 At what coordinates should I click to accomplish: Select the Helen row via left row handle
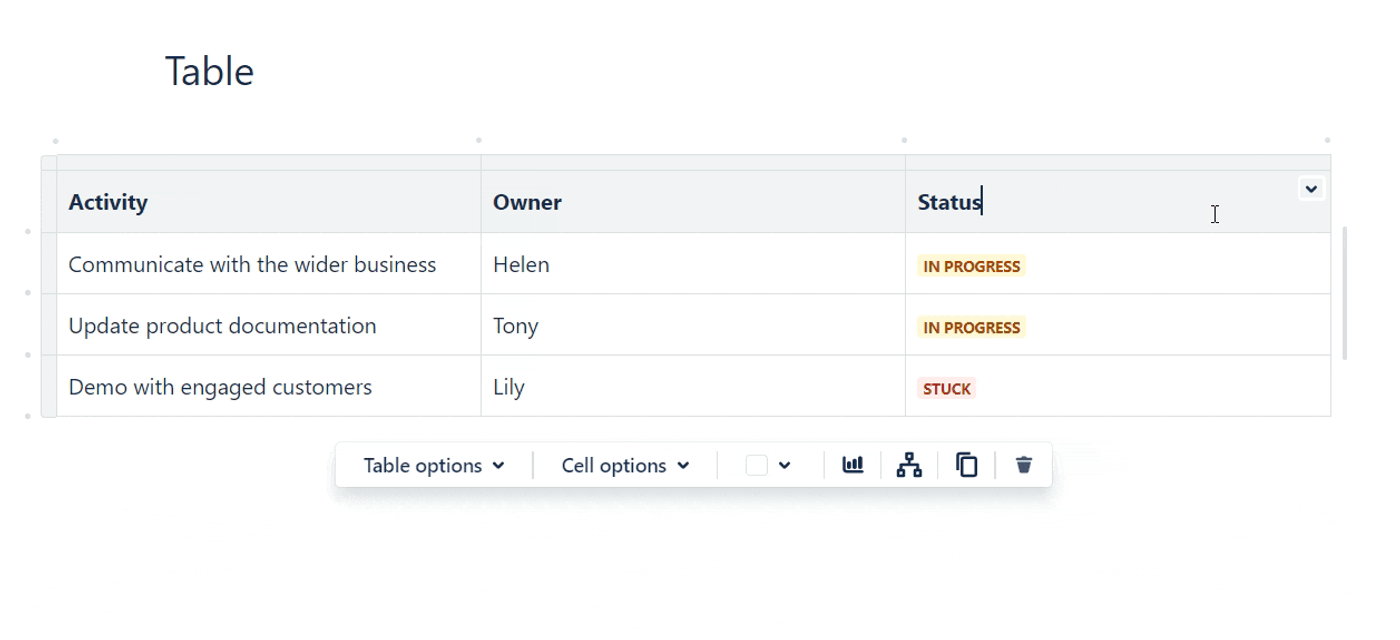[49, 264]
